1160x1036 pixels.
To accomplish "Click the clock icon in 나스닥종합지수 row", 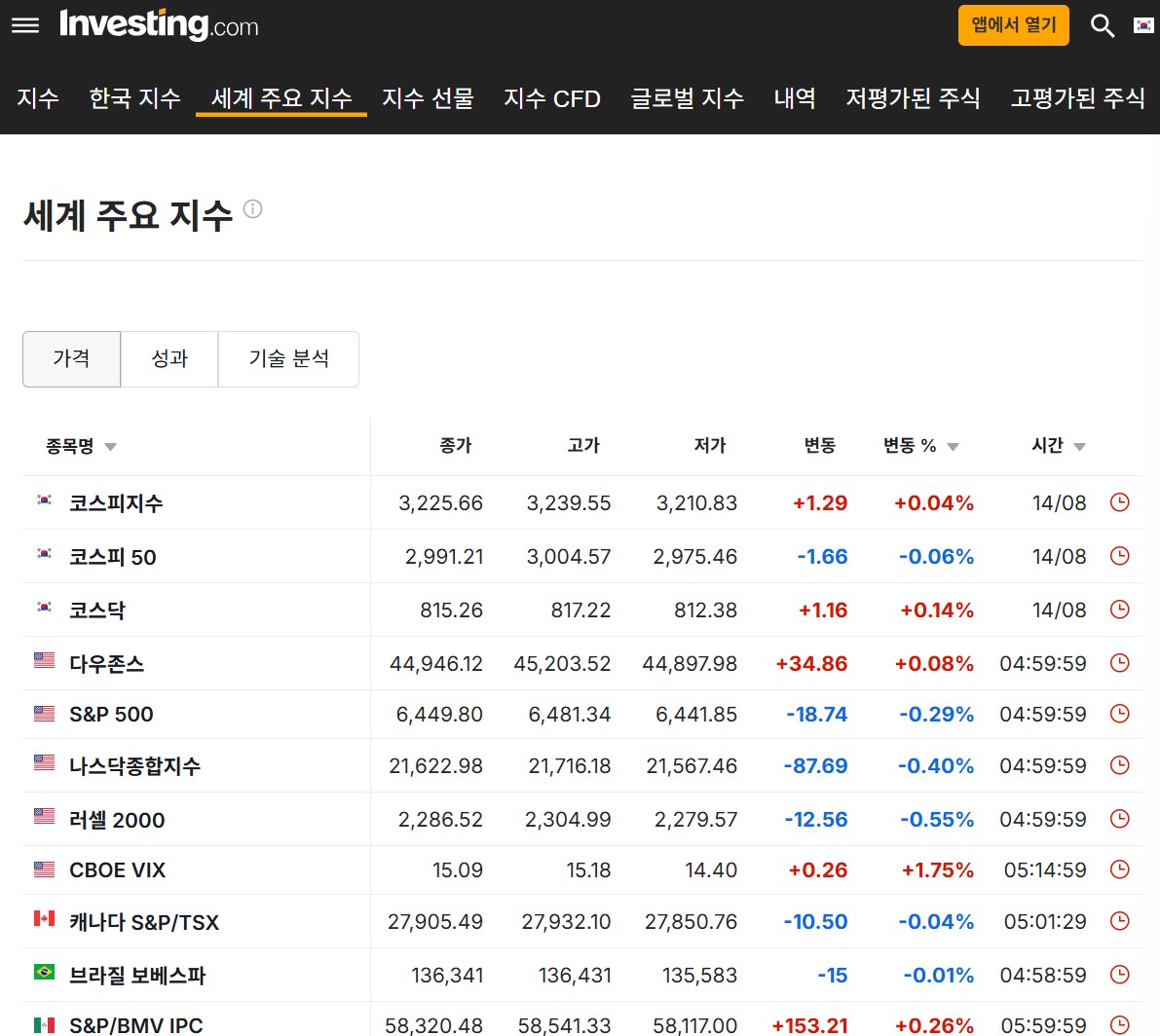I will (x=1120, y=765).
